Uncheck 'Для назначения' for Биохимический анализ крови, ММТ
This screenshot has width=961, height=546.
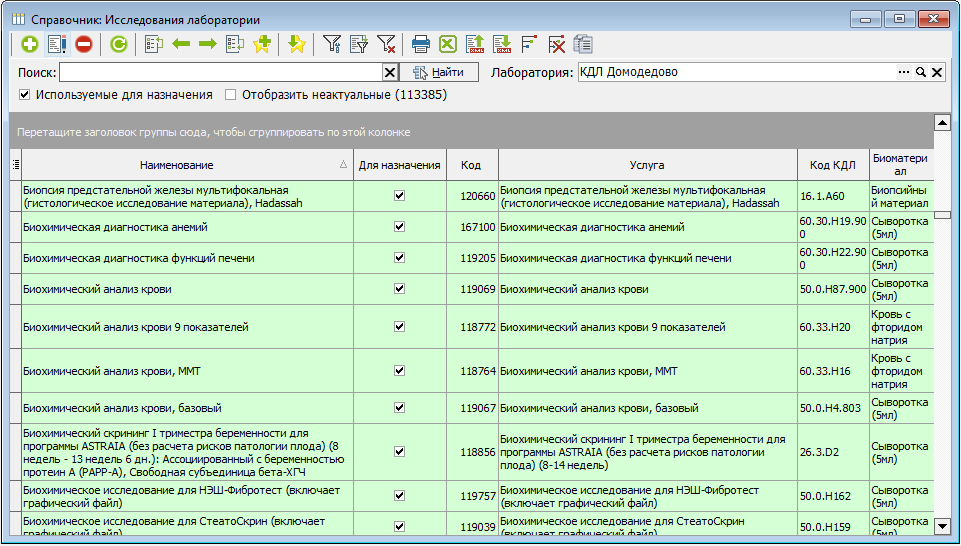400,370
